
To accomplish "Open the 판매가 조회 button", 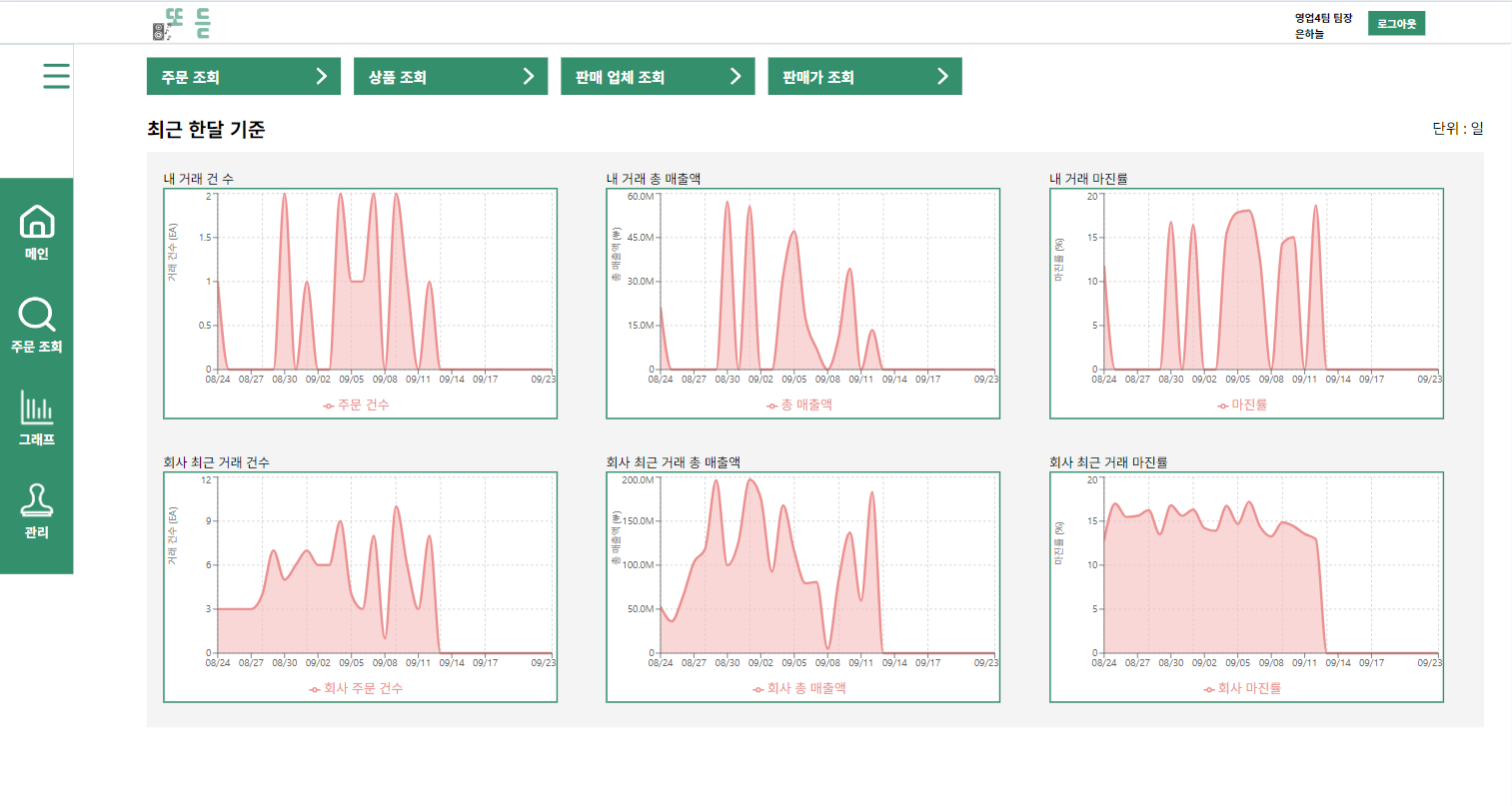I will coord(864,77).
